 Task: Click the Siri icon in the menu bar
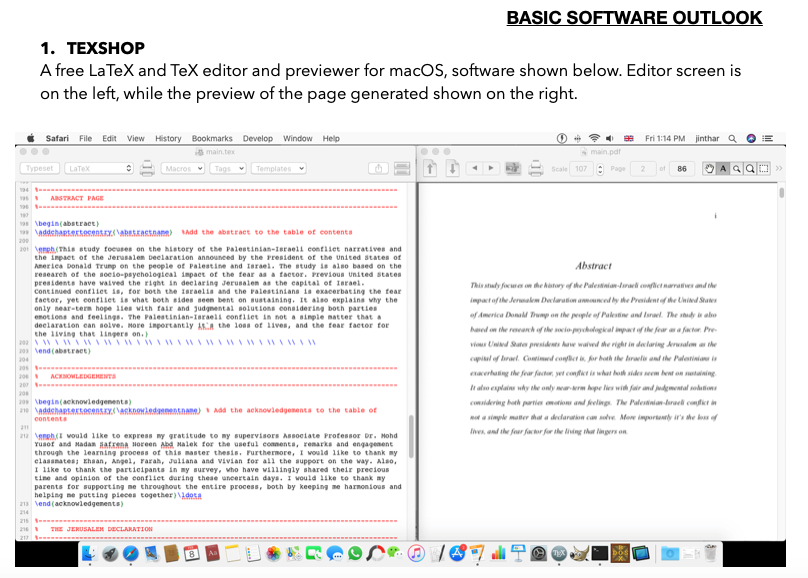(x=751, y=138)
